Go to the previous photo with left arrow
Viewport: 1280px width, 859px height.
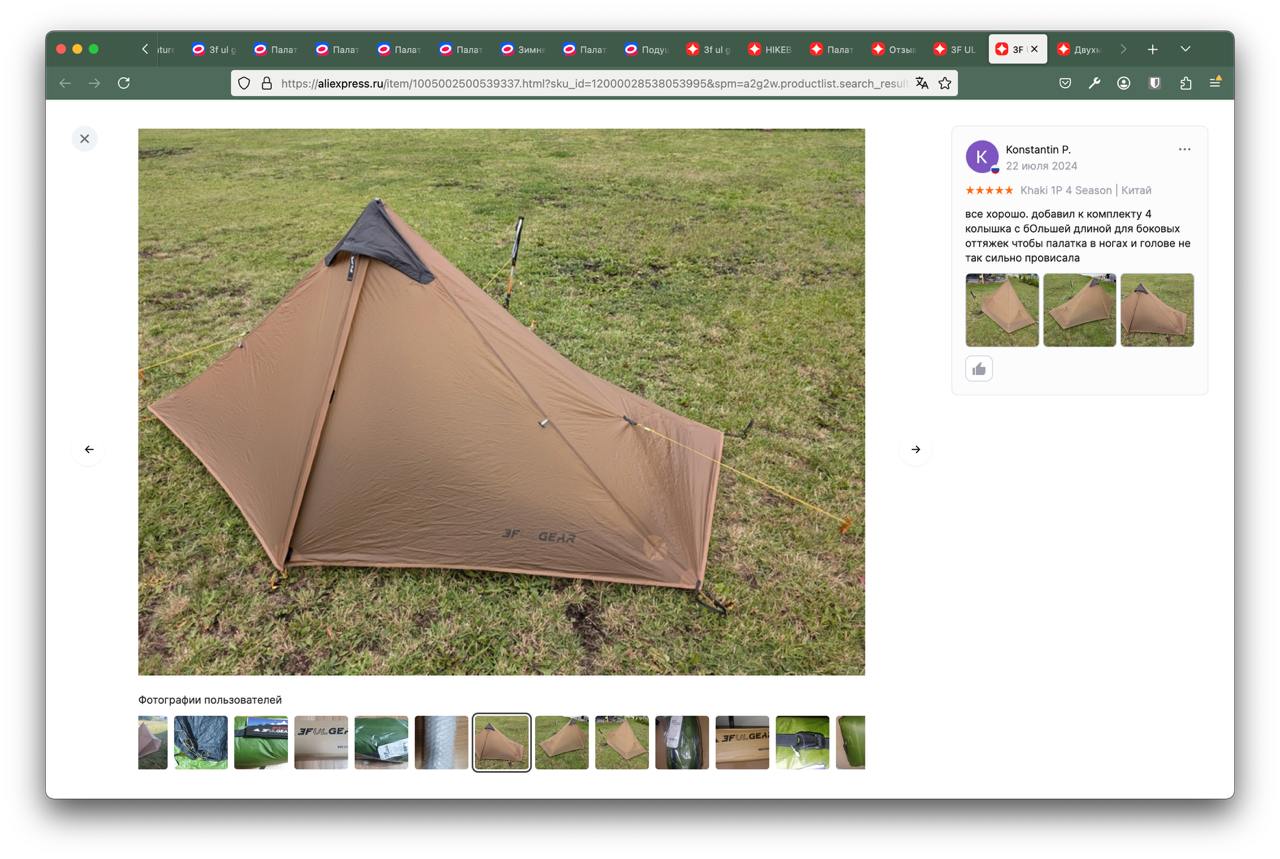point(89,450)
